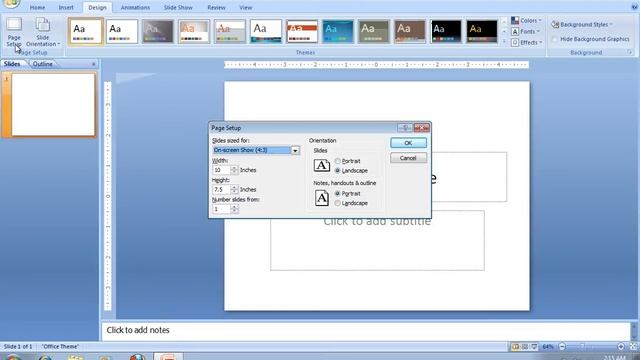This screenshot has height=360, width=640.
Task: Increase Width with the up spinner arrow
Action: pos(234,168)
